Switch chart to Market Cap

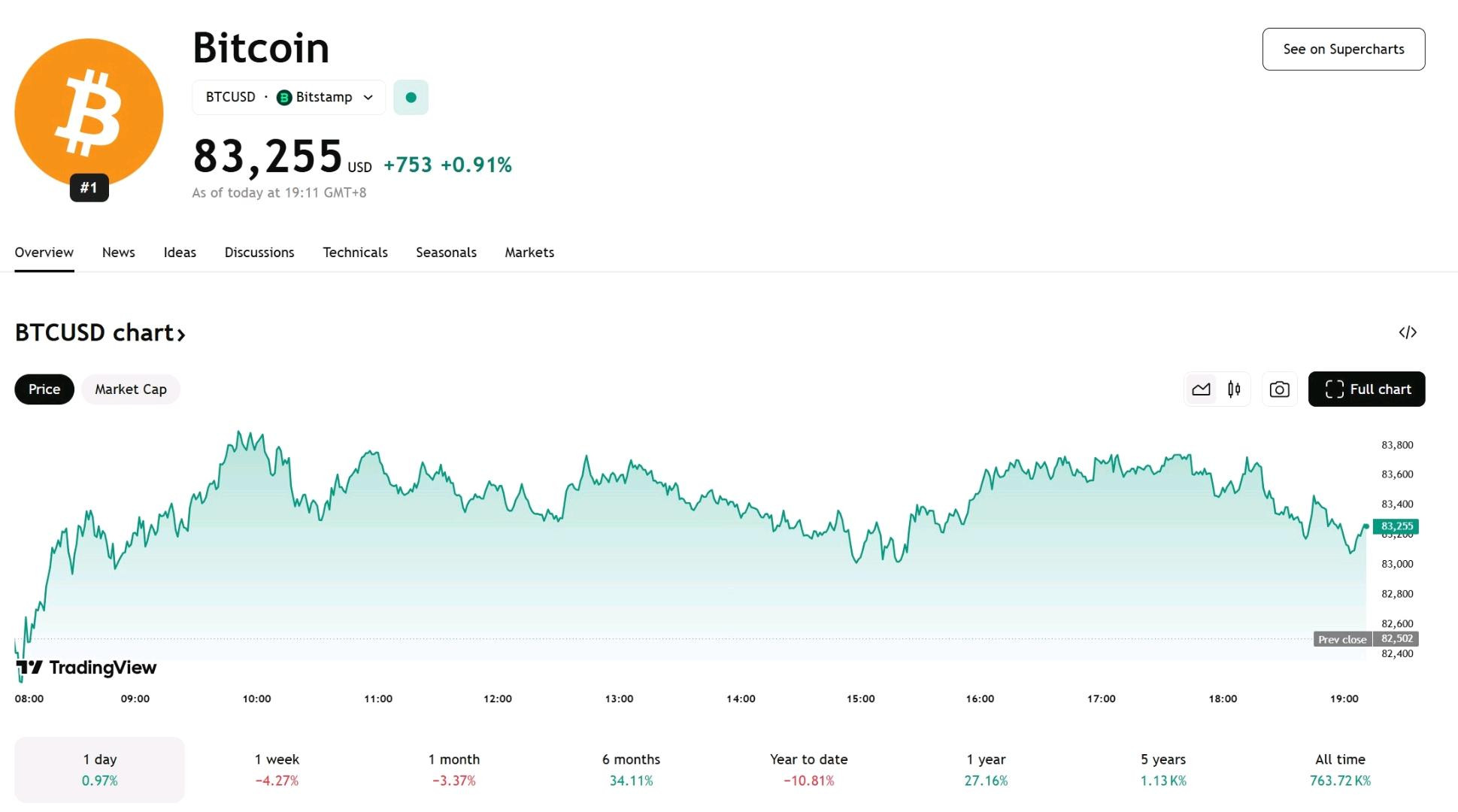131,389
